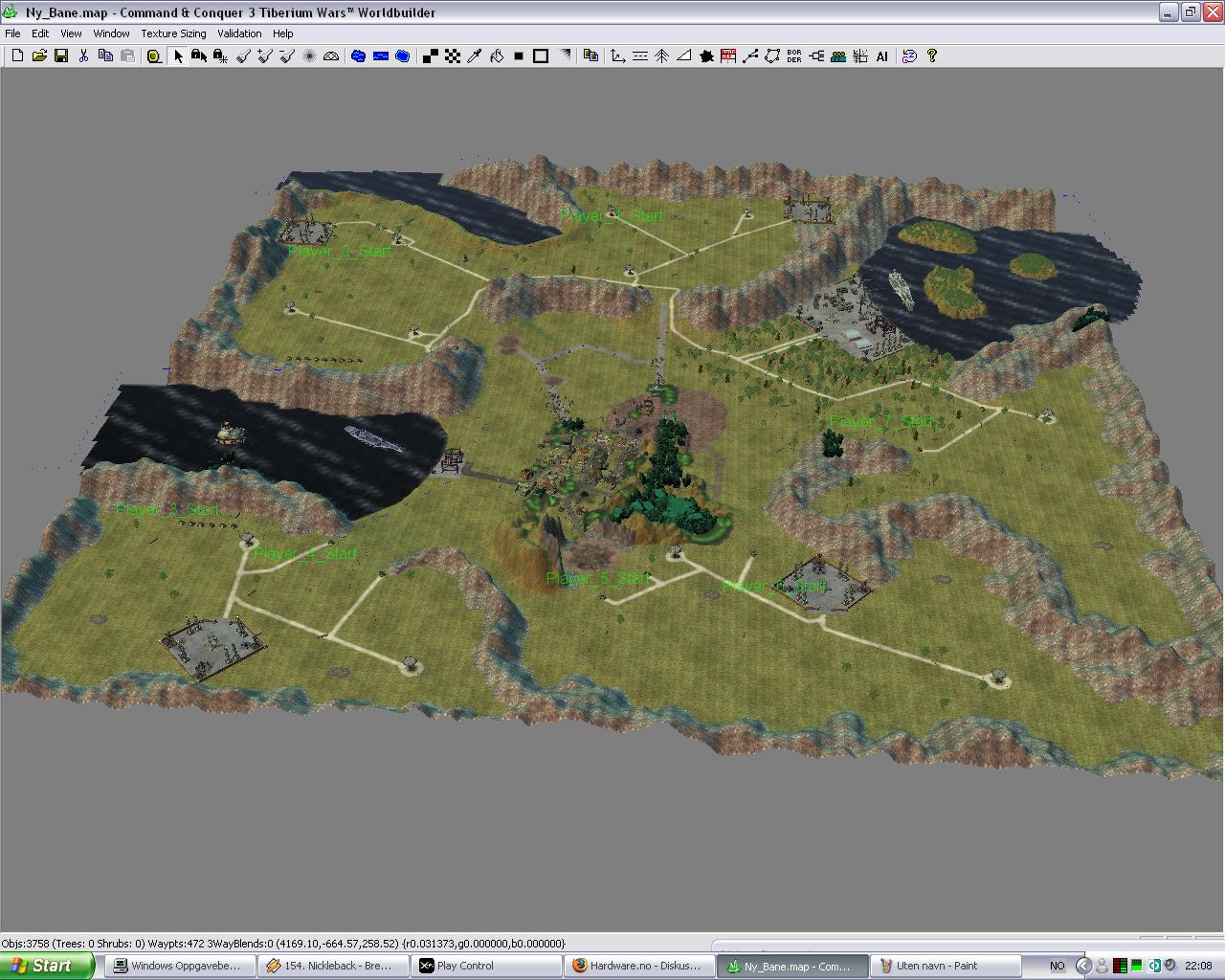Select the two-square single tile texture tool
The height and width of the screenshot is (980, 1225).
point(430,56)
